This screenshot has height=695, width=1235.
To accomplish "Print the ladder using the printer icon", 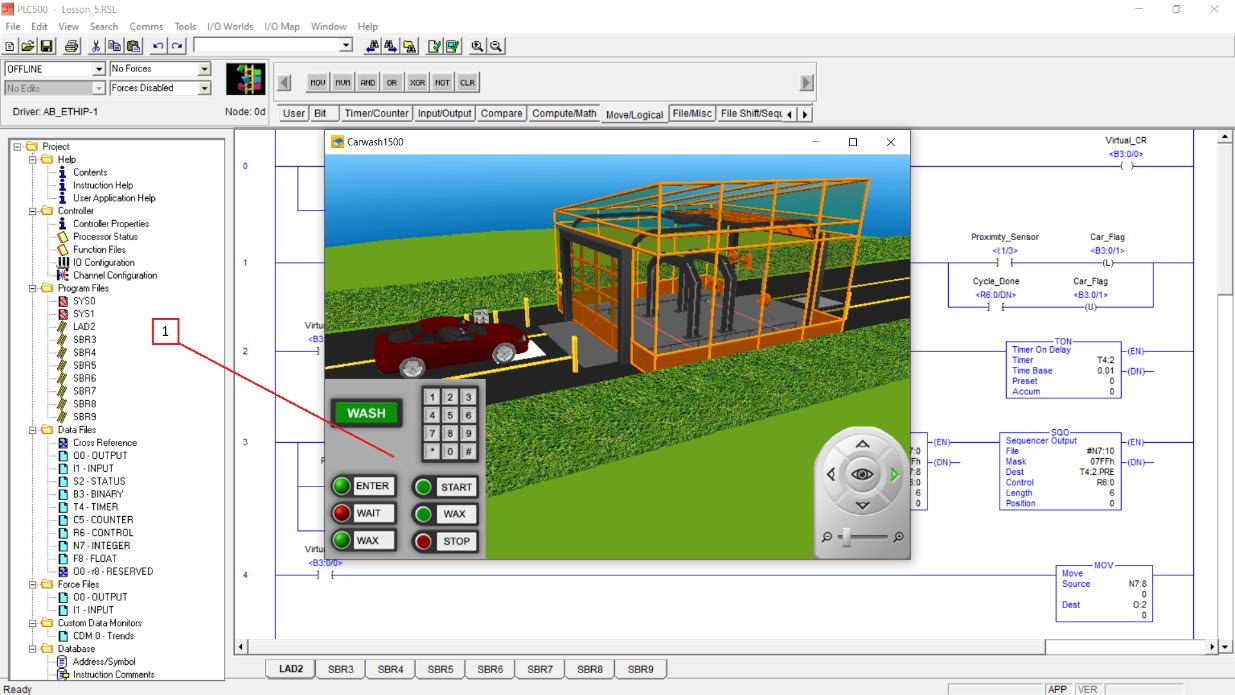I will tap(72, 46).
